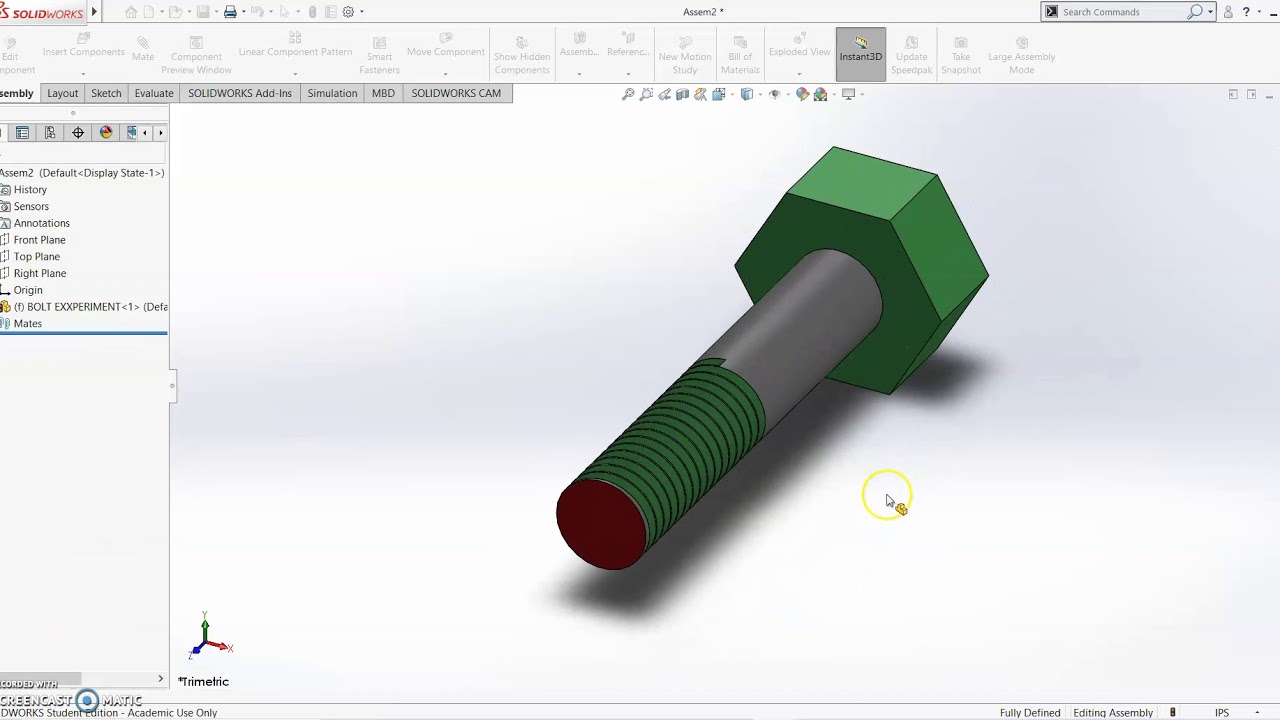
Task: Open the dropdown arrow next to New
Action: (162, 12)
